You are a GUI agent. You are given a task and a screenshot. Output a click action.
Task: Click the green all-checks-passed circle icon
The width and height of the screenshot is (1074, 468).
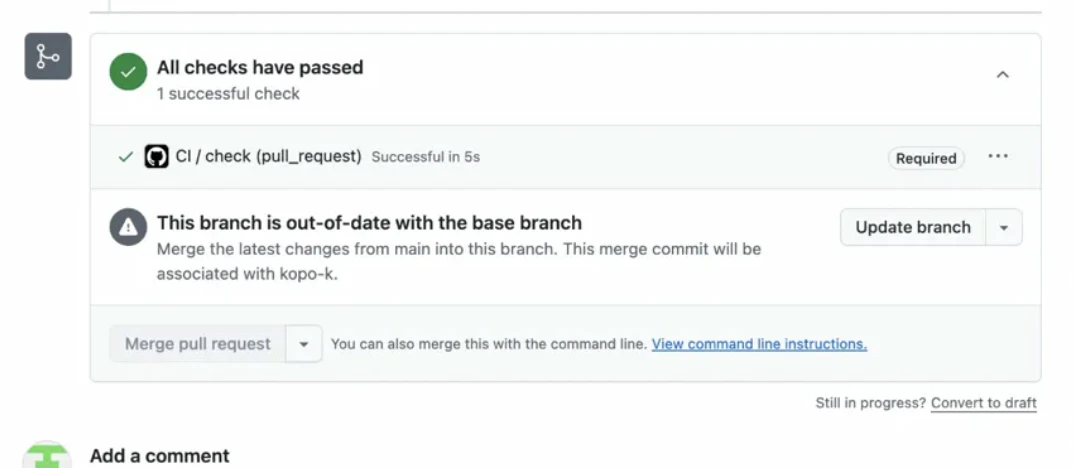coord(128,73)
